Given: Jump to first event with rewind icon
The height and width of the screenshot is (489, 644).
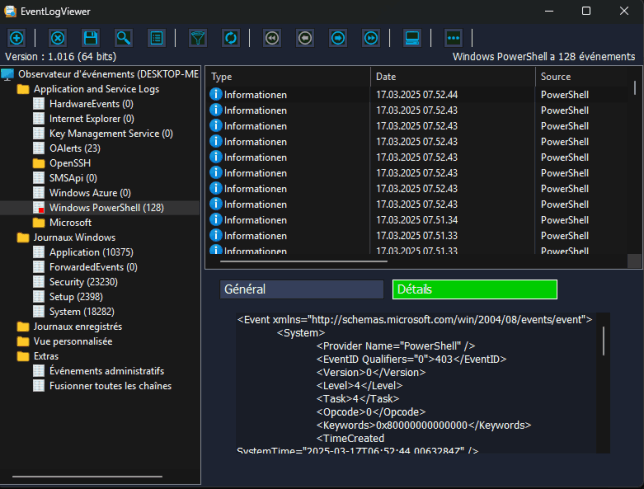Looking at the screenshot, I should point(271,38).
